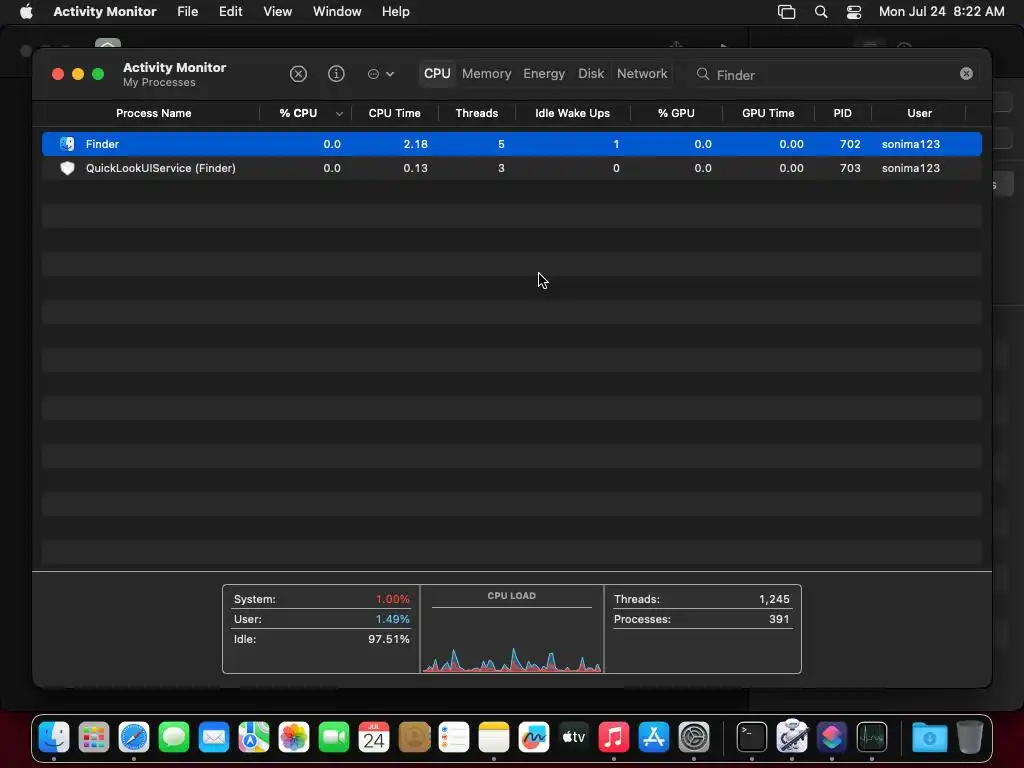This screenshot has height=768, width=1024.
Task: Click the User percentage 1.49% value
Action: tap(392, 619)
